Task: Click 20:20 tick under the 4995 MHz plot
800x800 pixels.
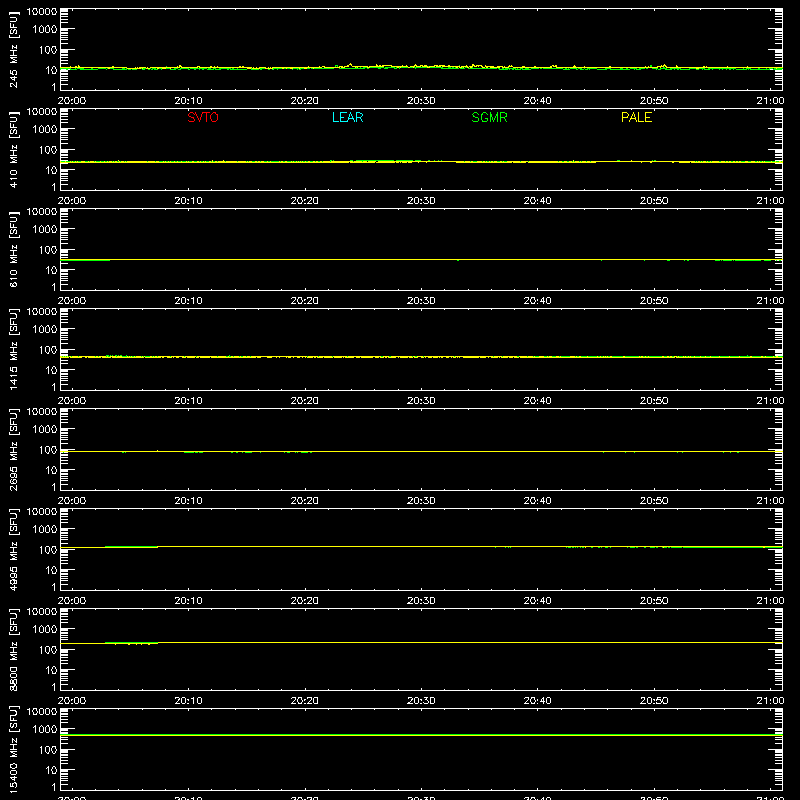Action: 305,601
